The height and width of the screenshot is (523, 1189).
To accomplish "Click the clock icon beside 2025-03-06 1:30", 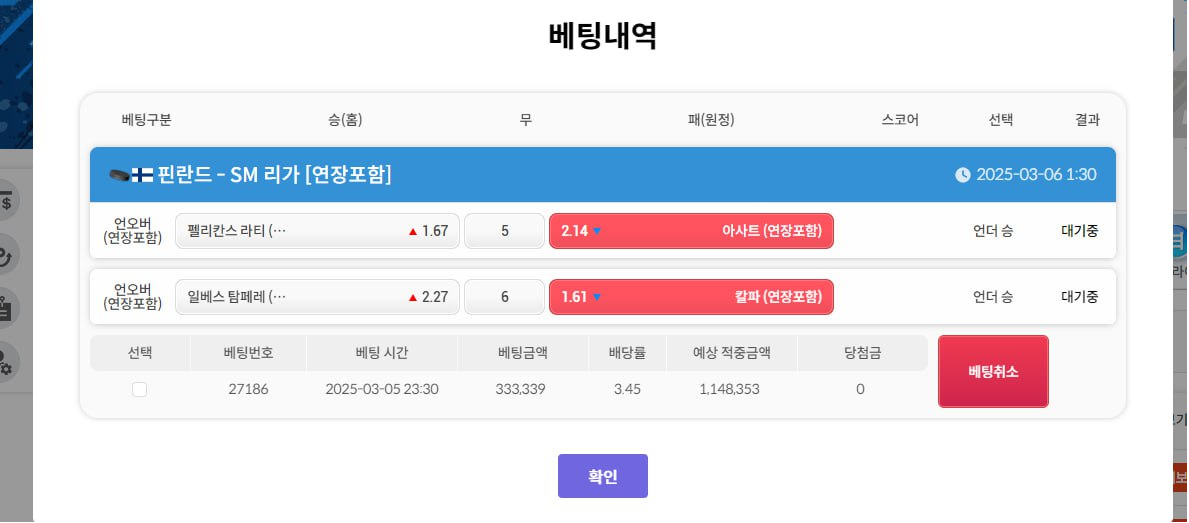I will 962,175.
